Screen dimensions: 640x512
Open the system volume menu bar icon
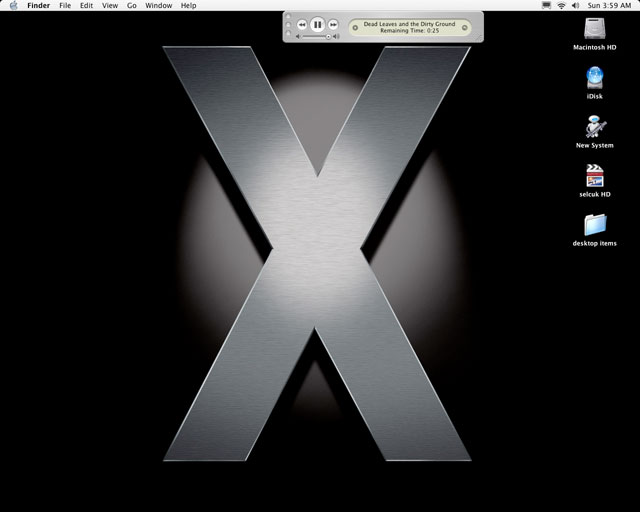(x=576, y=5)
